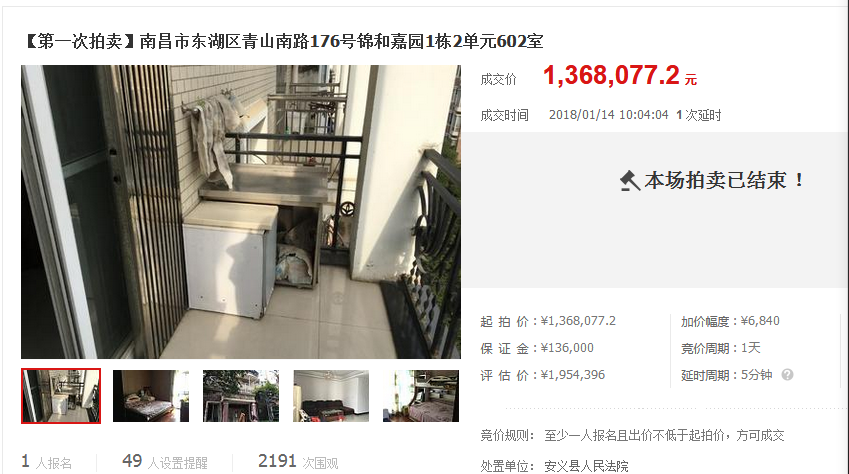Click the 1次延时 delay count text

pos(698,115)
